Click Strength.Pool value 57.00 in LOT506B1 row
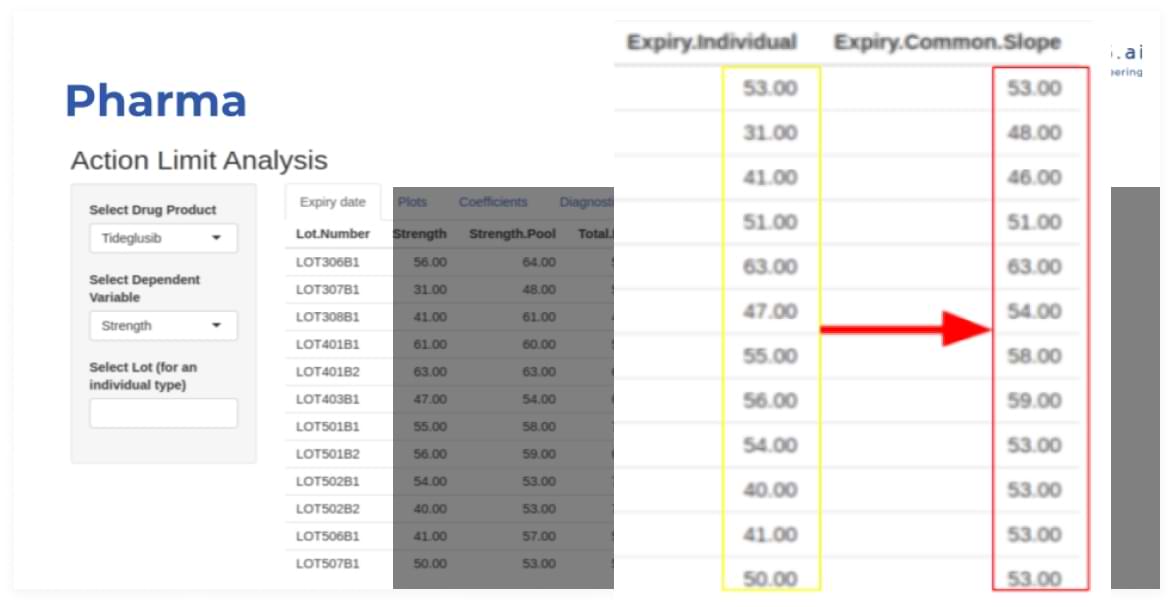The width and height of the screenshot is (1174, 607). (x=538, y=536)
